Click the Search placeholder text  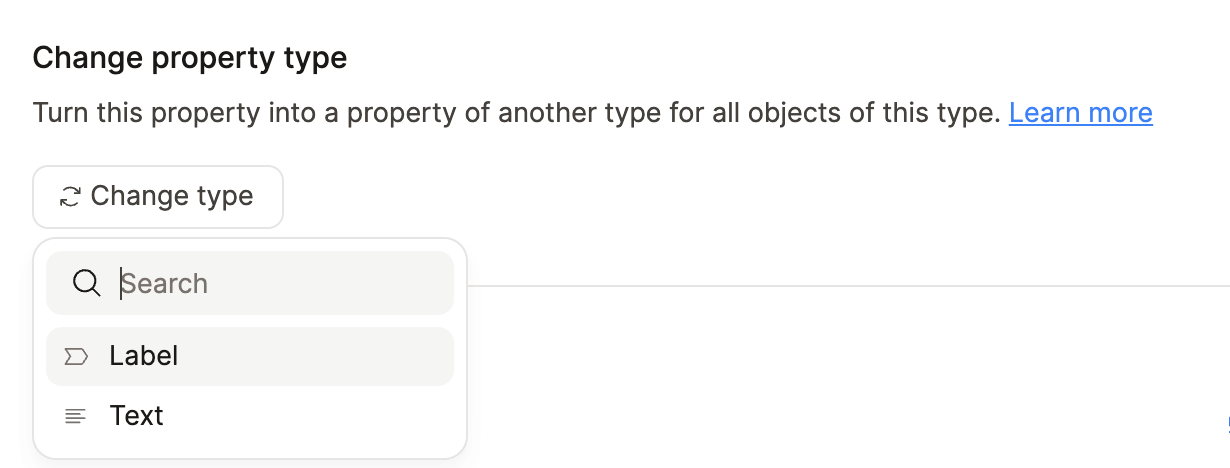[165, 284]
